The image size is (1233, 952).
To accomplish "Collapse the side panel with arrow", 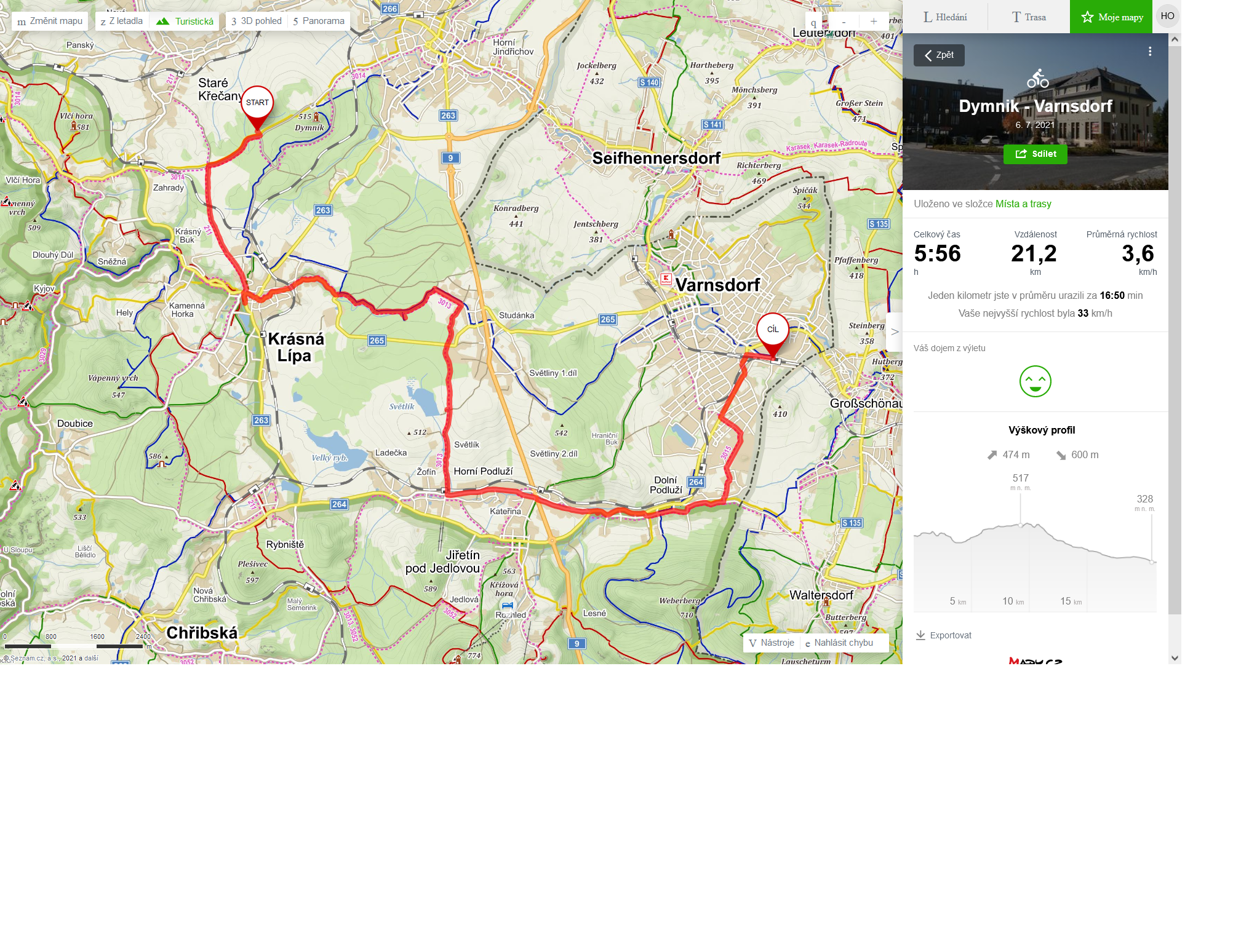I will pyautogui.click(x=895, y=331).
